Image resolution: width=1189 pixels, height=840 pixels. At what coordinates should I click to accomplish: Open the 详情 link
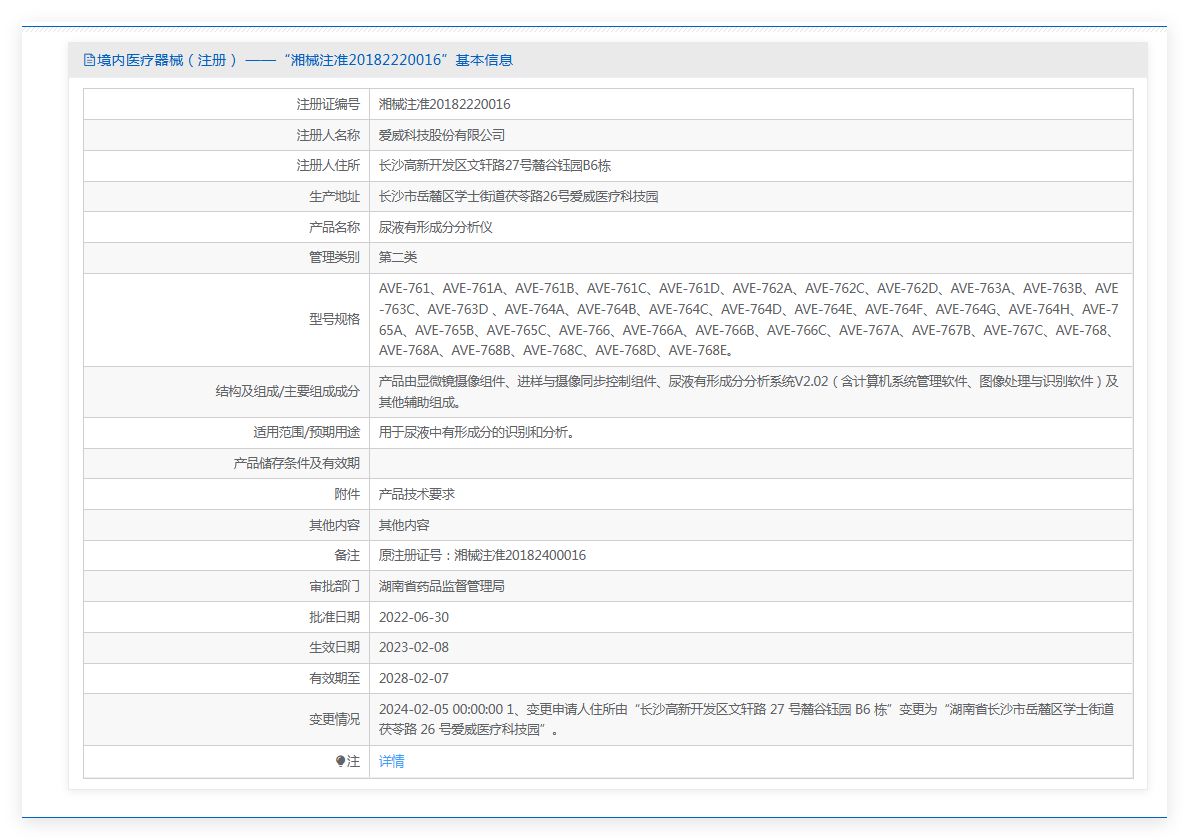392,761
